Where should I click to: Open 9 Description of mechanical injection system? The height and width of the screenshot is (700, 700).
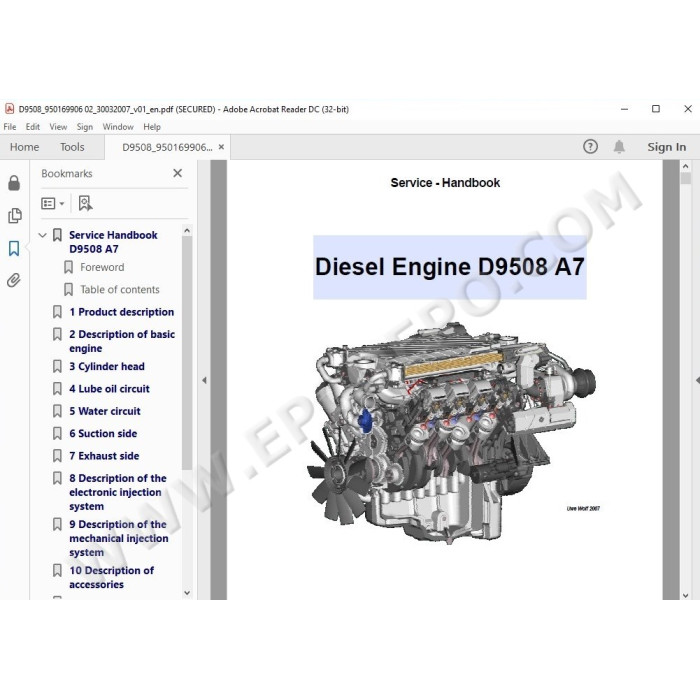pyautogui.click(x=119, y=538)
